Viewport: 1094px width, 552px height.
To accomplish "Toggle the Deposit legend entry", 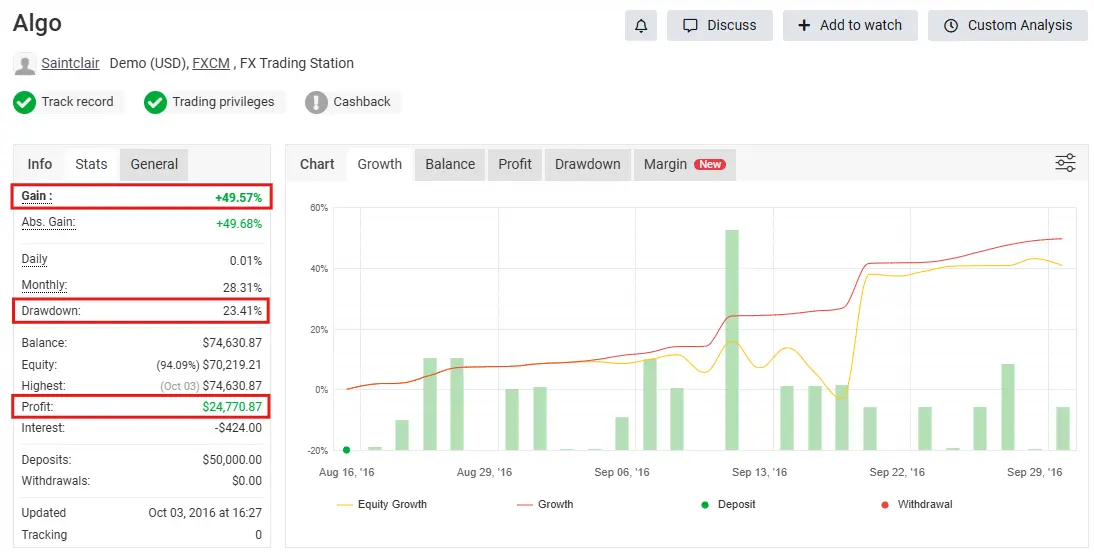I will 728,504.
